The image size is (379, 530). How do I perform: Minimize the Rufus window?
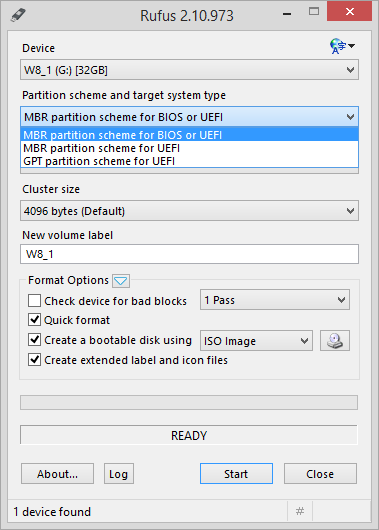point(287,14)
